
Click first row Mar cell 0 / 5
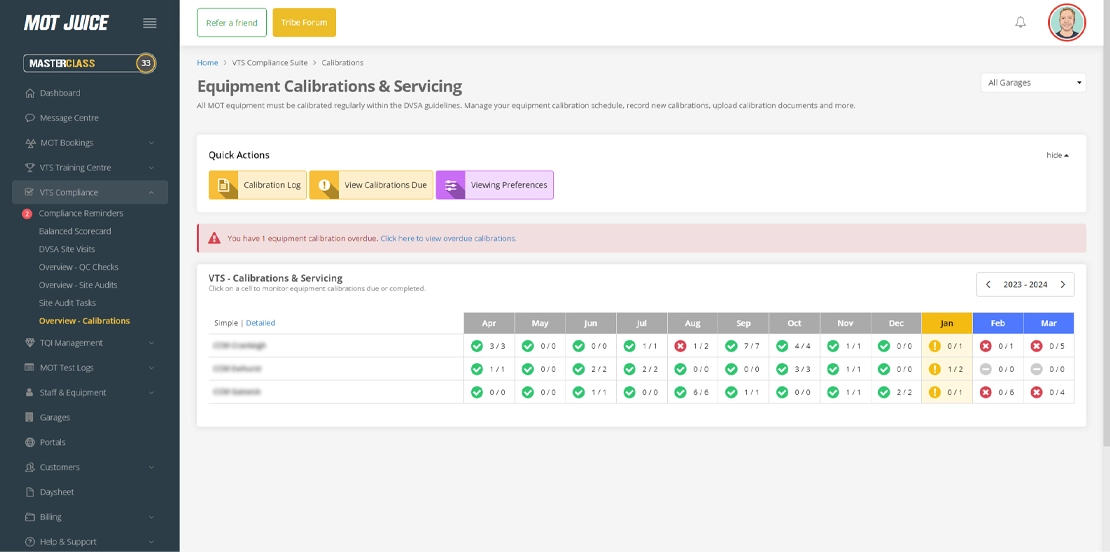point(1048,346)
